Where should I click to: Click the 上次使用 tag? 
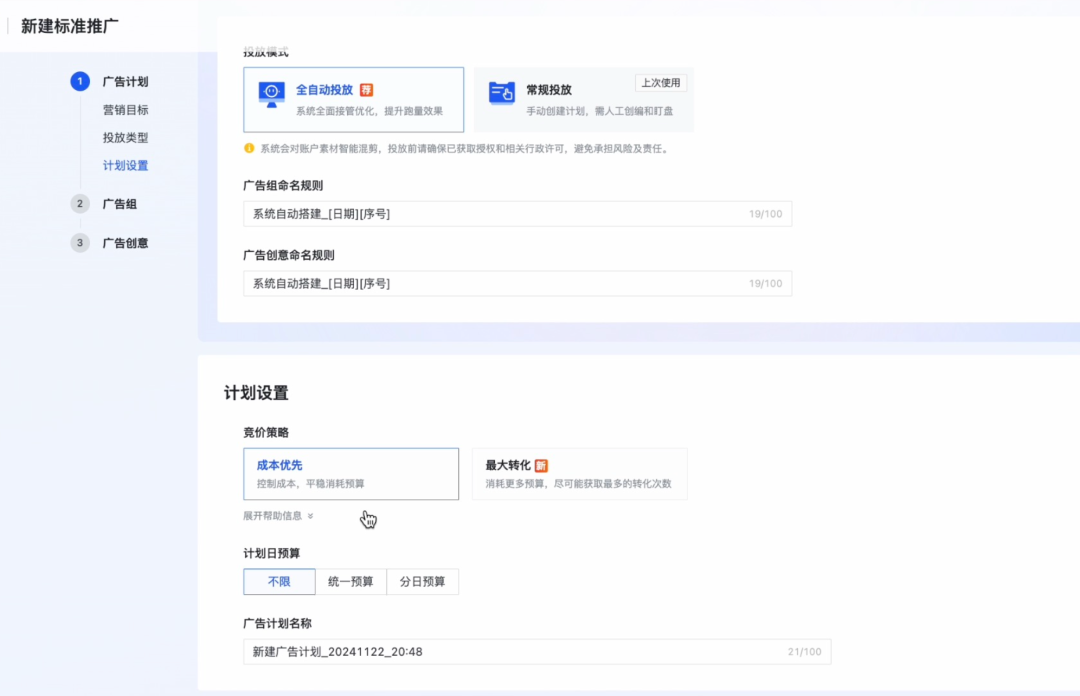[x=661, y=83]
